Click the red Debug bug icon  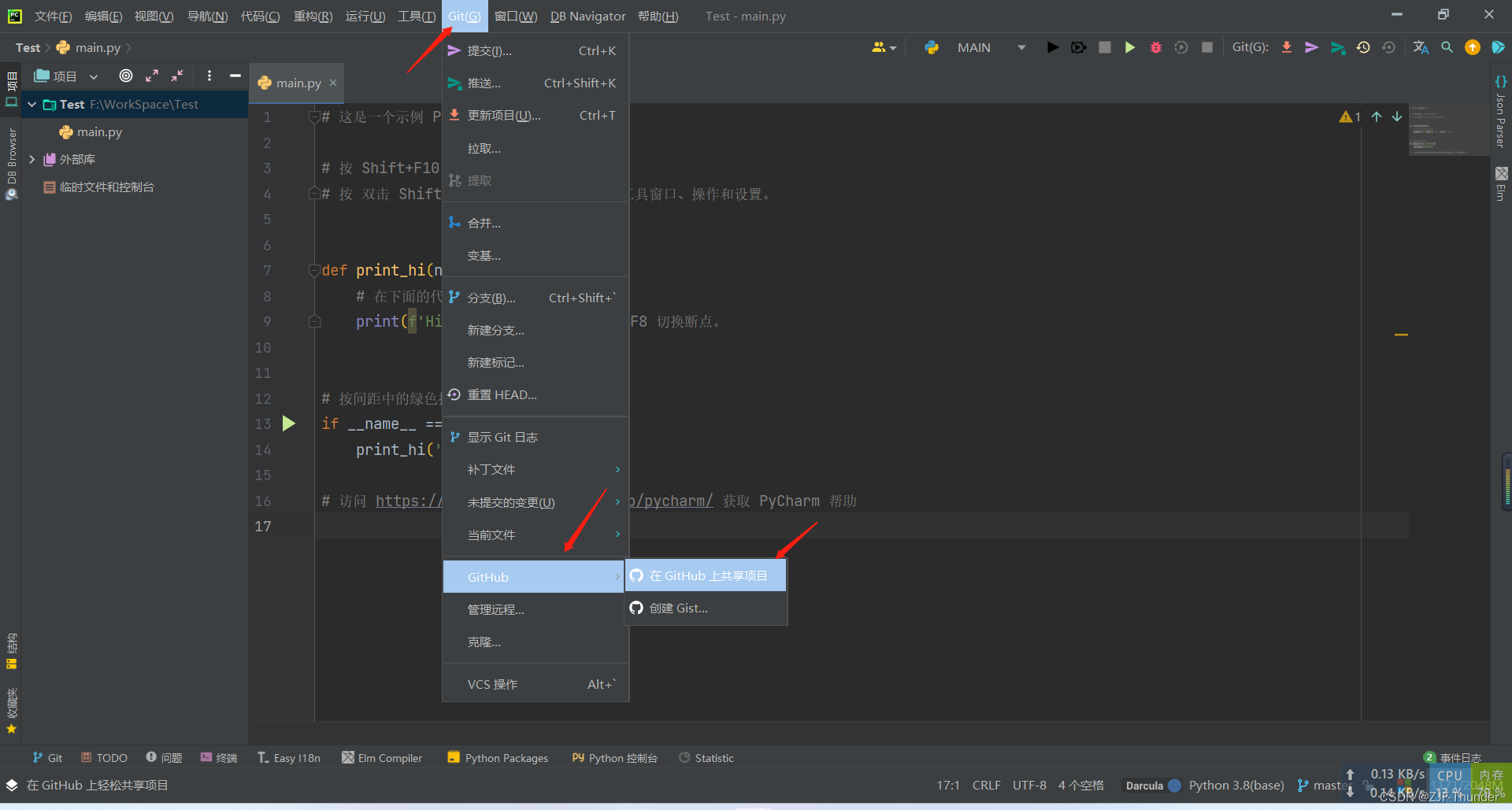coord(1155,47)
